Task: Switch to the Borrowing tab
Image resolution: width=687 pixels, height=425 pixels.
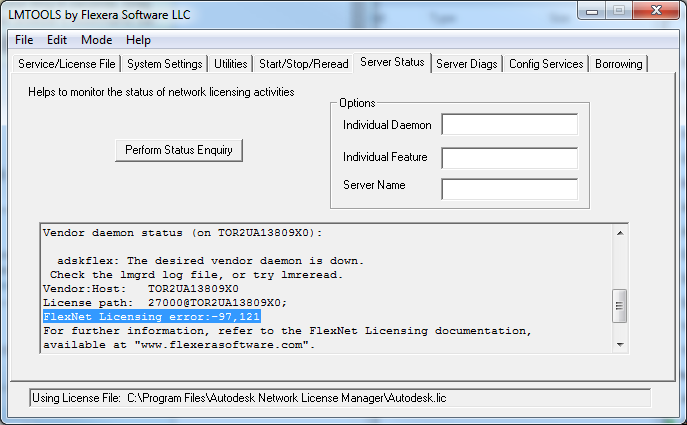Action: coord(619,64)
